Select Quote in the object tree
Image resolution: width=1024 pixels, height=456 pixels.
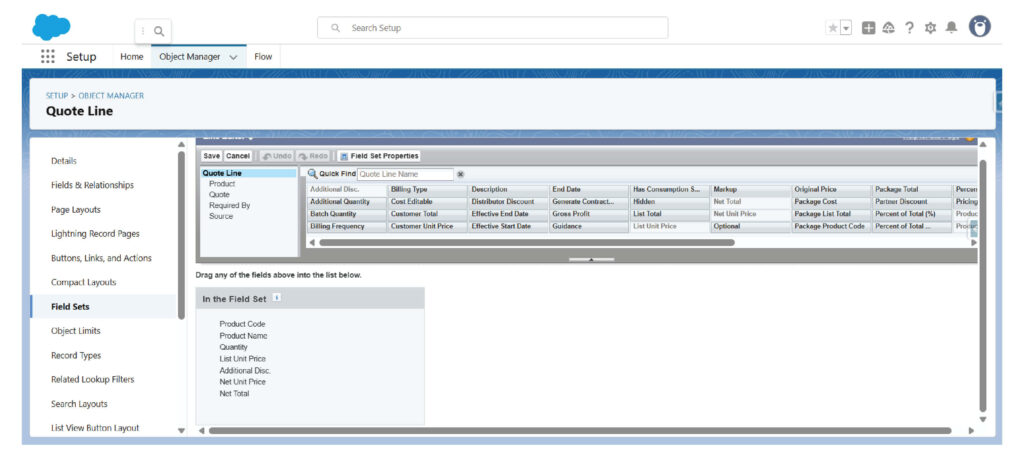pyautogui.click(x=219, y=194)
